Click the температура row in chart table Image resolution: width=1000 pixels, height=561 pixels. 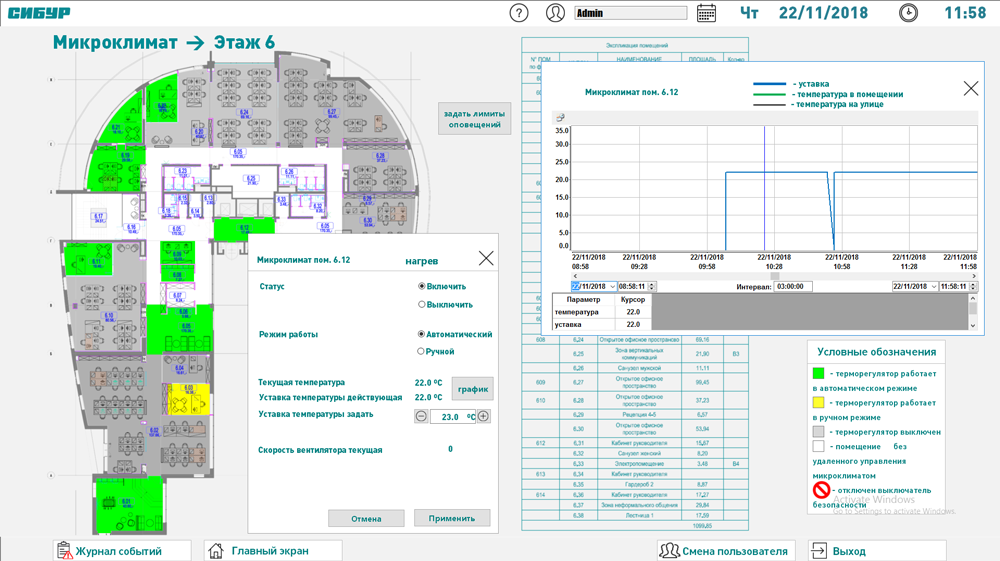(601, 312)
